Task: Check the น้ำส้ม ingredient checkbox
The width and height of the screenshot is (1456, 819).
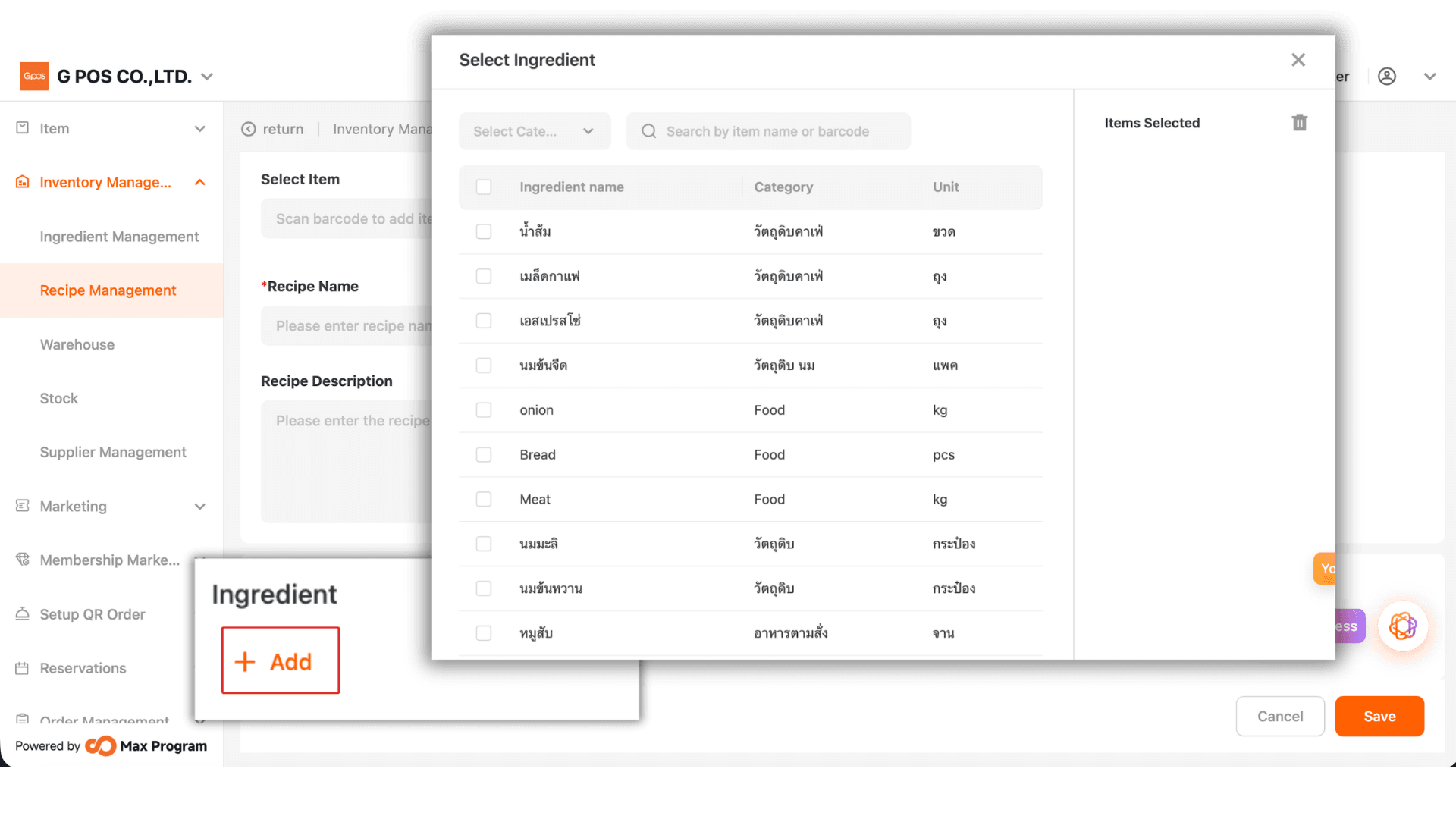Action: 484,232
